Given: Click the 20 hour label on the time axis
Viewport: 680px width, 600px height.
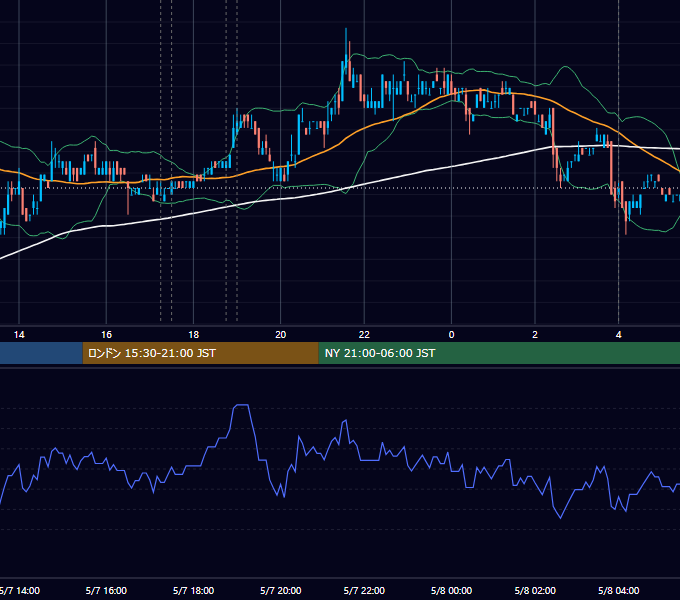Looking at the screenshot, I should 281,334.
